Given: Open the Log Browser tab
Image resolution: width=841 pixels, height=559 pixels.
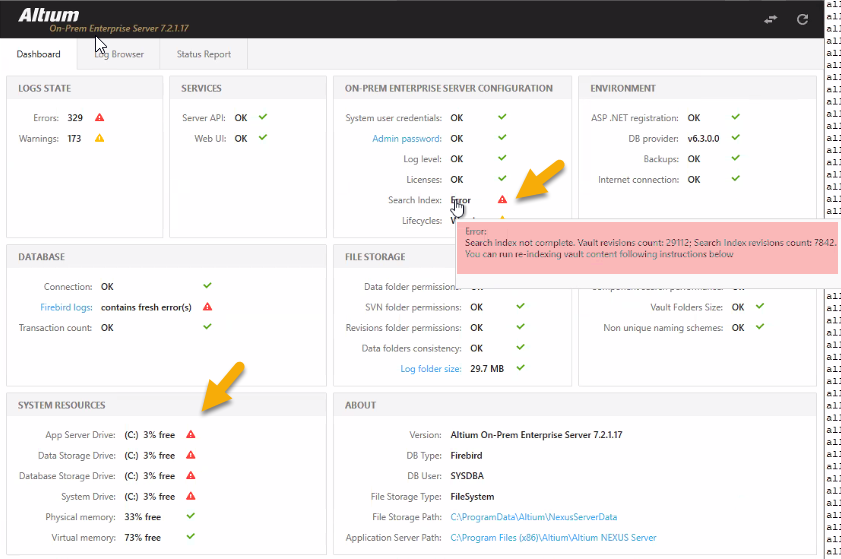Looking at the screenshot, I should tap(119, 54).
